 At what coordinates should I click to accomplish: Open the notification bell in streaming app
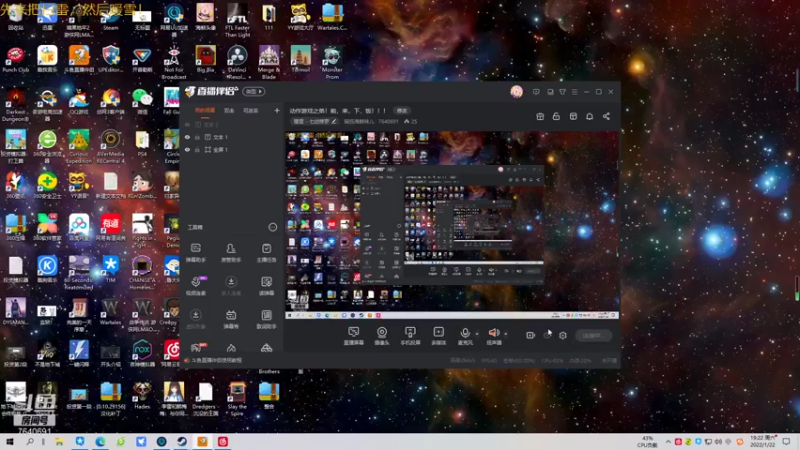tap(589, 116)
